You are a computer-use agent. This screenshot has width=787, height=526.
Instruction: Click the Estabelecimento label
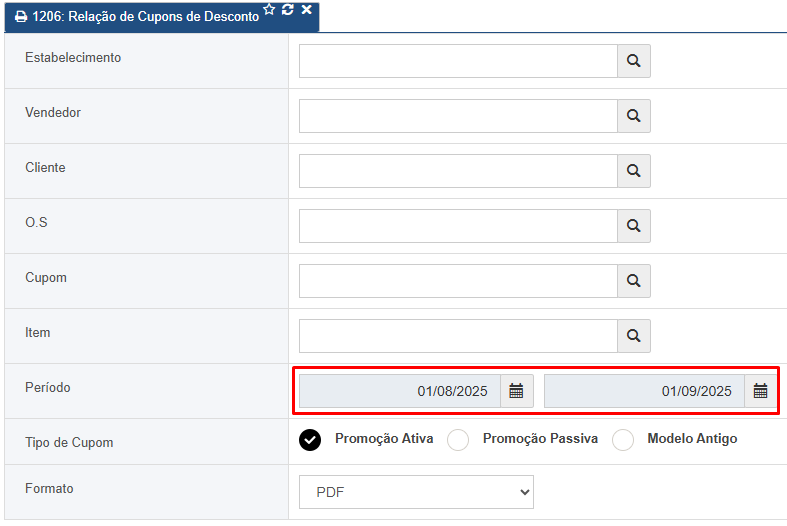[x=73, y=58]
